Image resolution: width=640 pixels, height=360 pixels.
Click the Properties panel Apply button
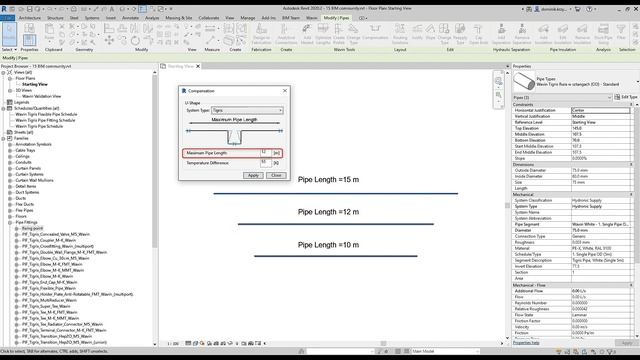tap(627, 343)
